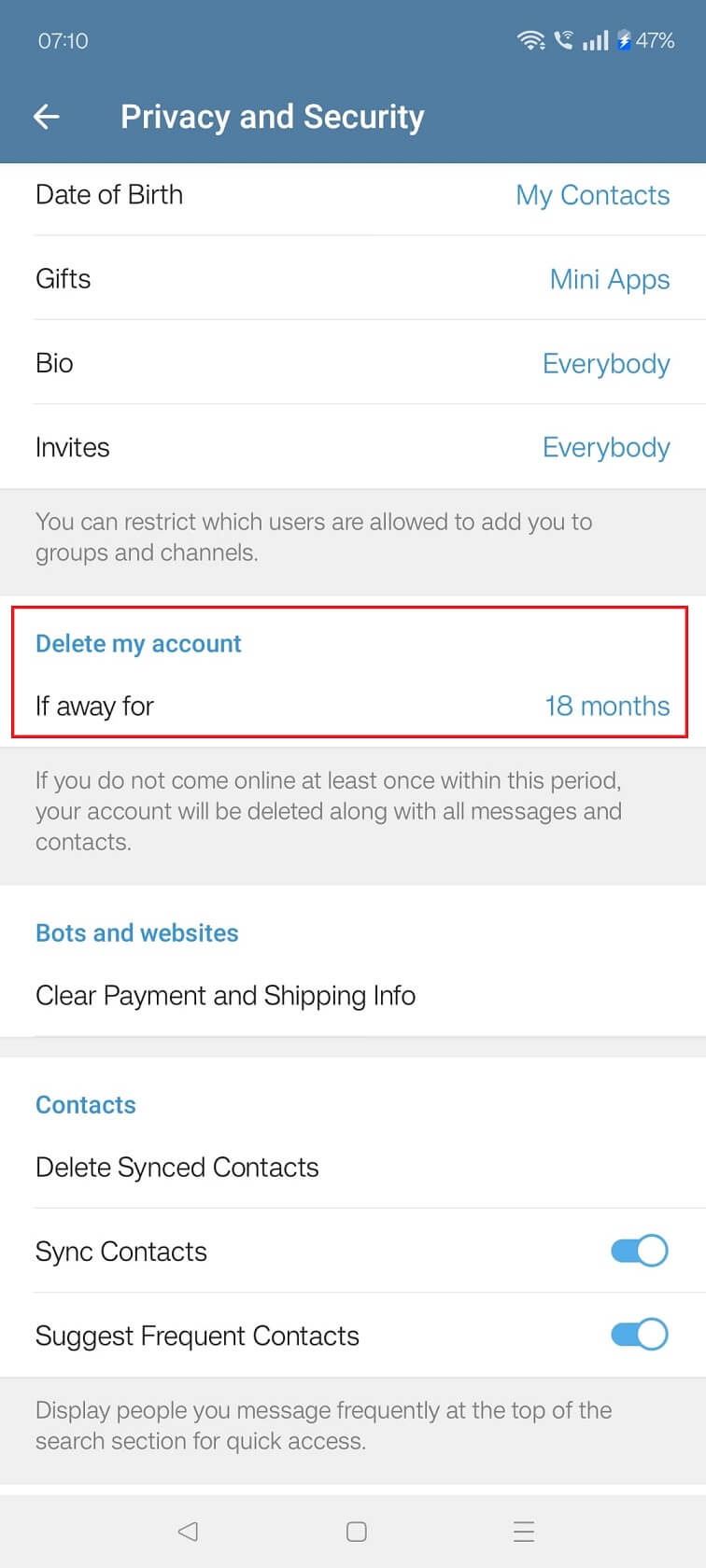Tap the battery charging indicator
This screenshot has height=1568, width=706.
(628, 40)
